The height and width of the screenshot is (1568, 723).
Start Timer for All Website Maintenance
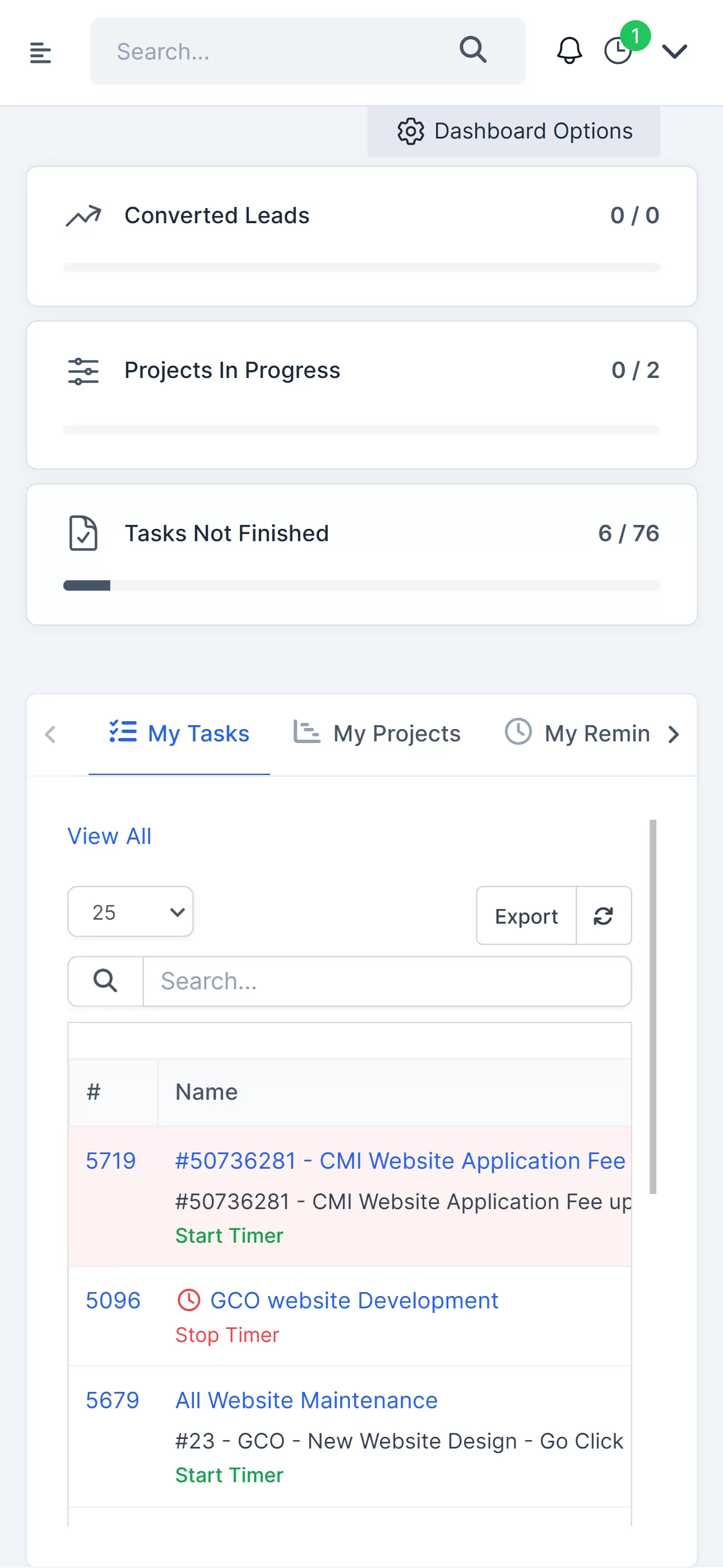[x=229, y=1475]
